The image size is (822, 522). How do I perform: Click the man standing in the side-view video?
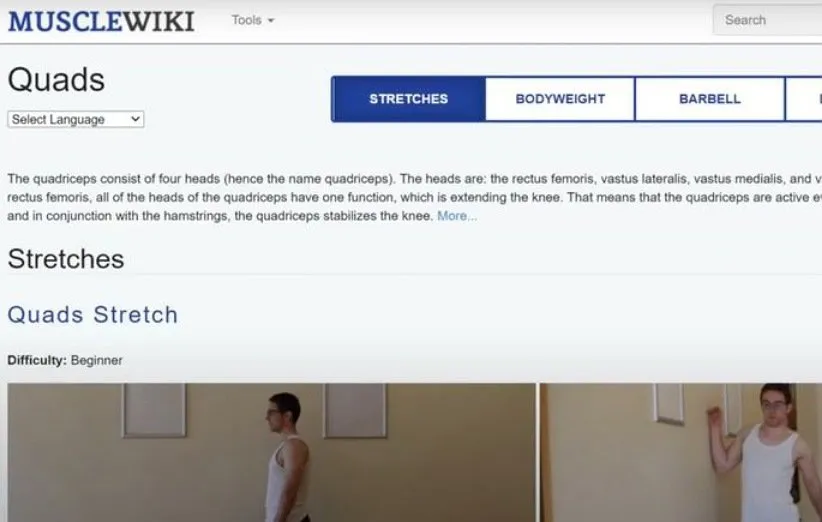(286, 457)
